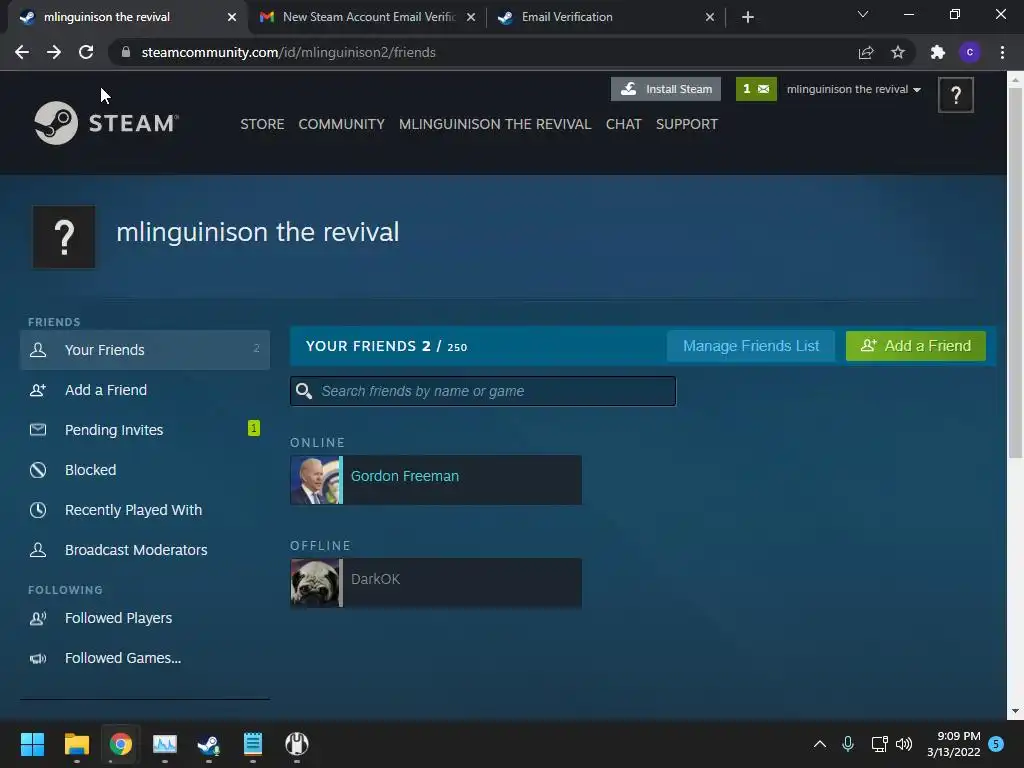Image resolution: width=1024 pixels, height=768 pixels.
Task: Click the browser back arrow
Action: click(22, 52)
